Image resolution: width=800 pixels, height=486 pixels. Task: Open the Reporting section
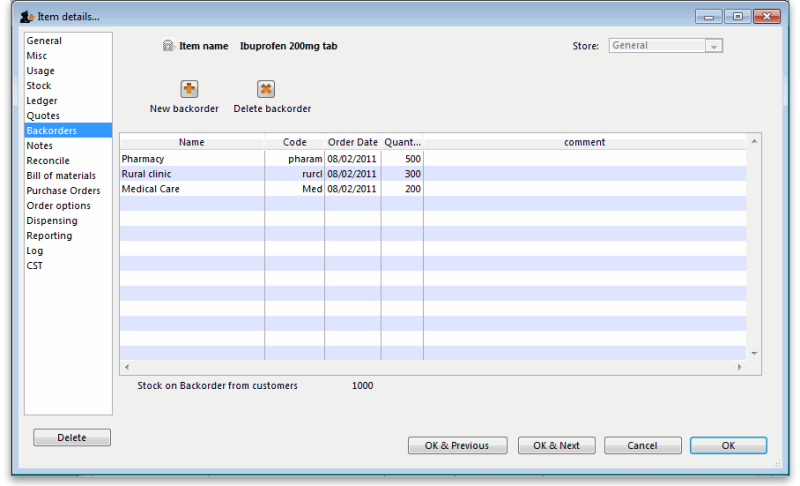(x=68, y=236)
